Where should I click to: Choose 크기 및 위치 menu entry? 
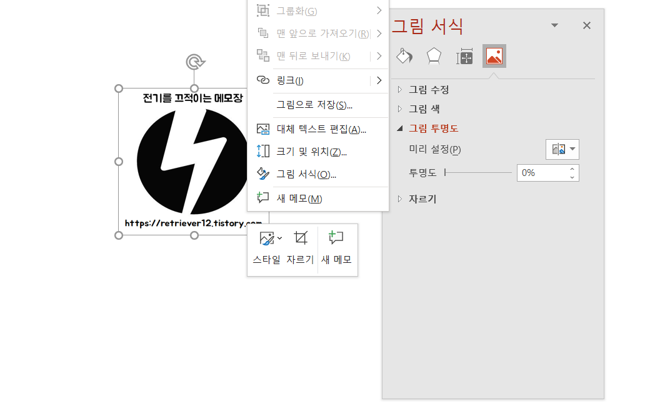click(x=318, y=152)
